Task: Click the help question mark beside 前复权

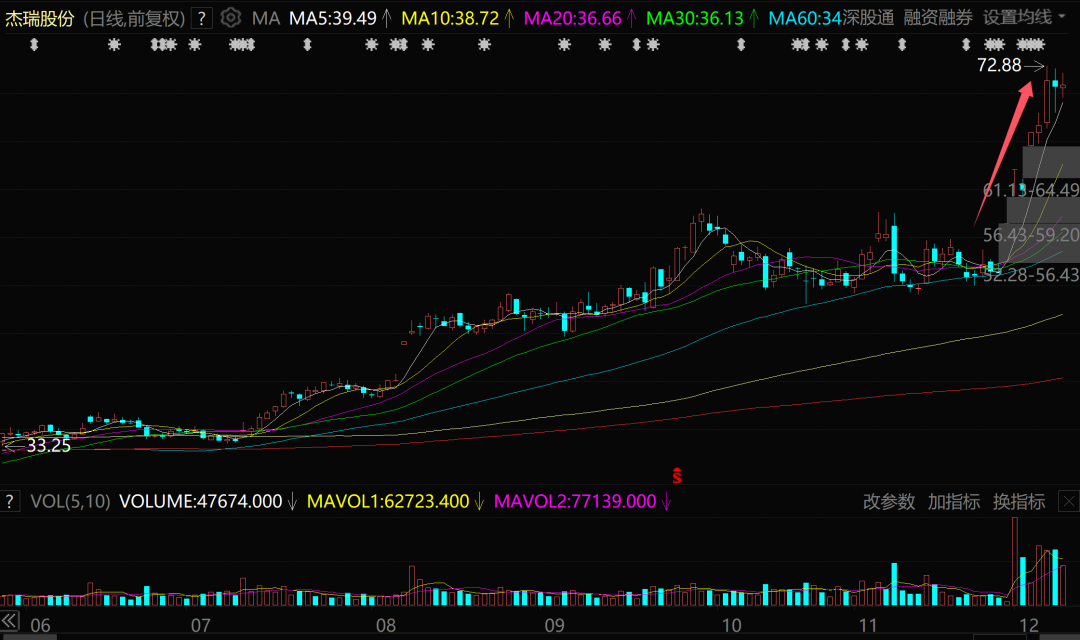Action: tap(201, 18)
